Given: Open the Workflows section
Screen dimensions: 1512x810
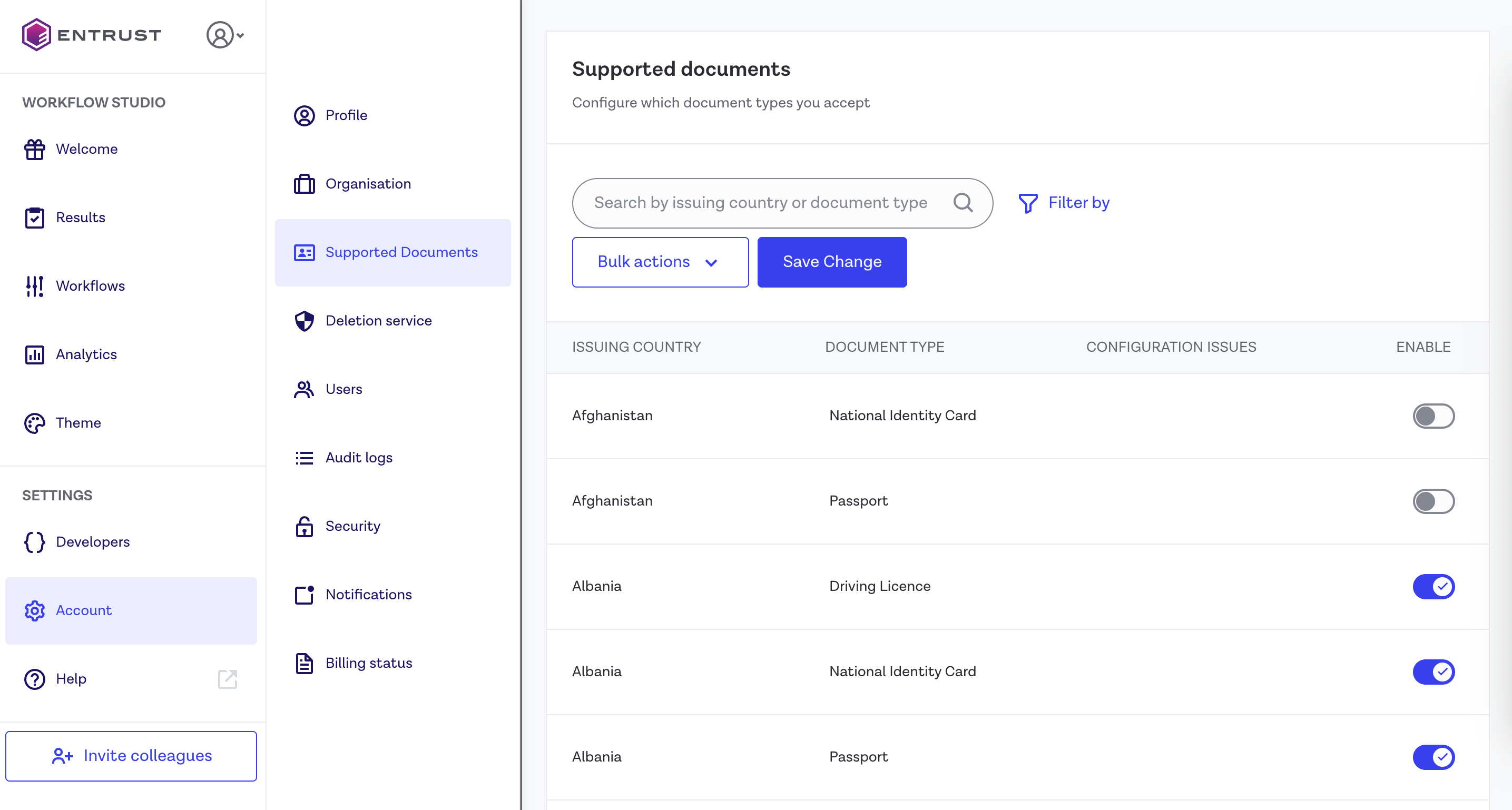Looking at the screenshot, I should pyautogui.click(x=90, y=286).
